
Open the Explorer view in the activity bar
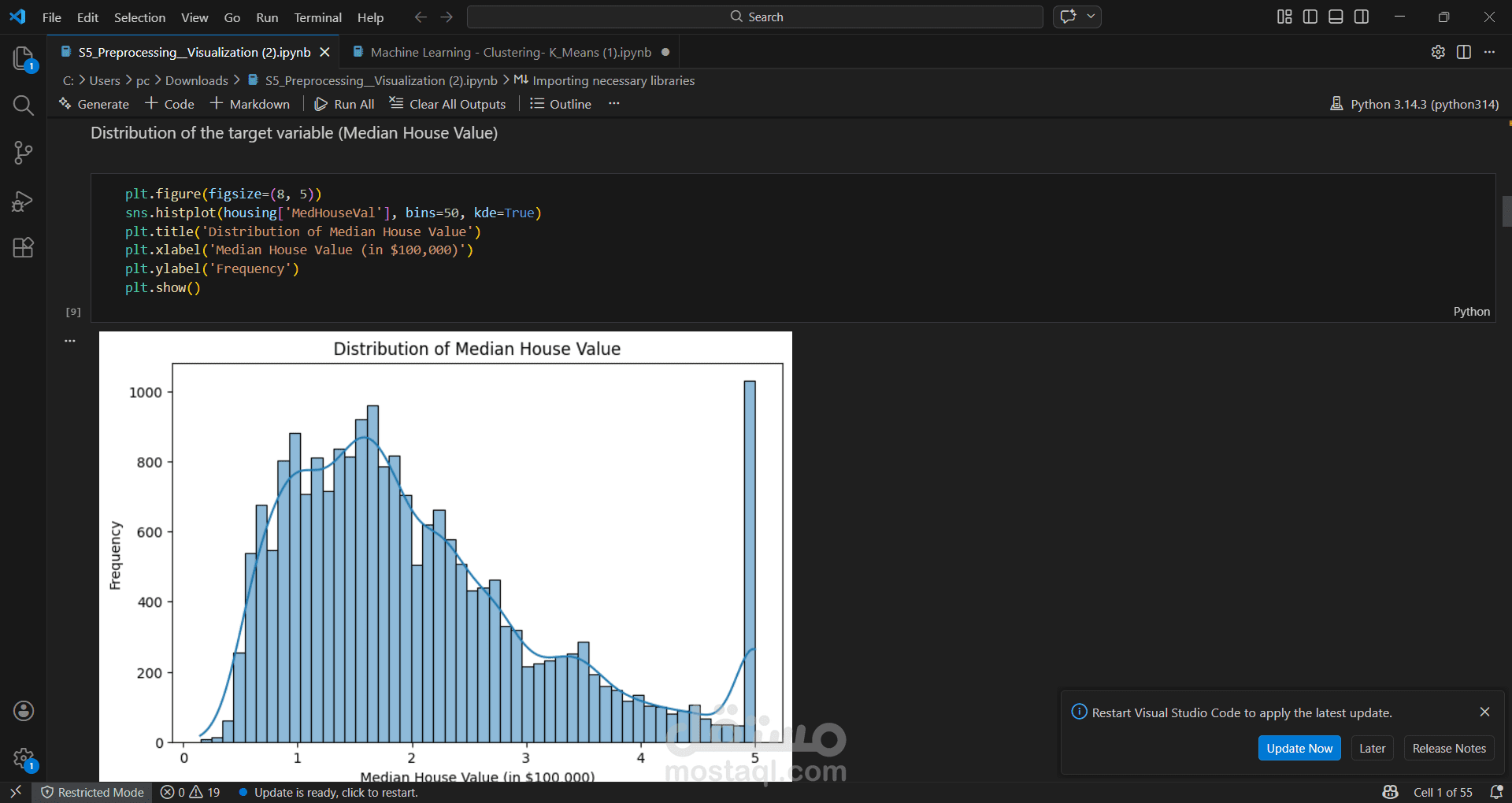23,59
